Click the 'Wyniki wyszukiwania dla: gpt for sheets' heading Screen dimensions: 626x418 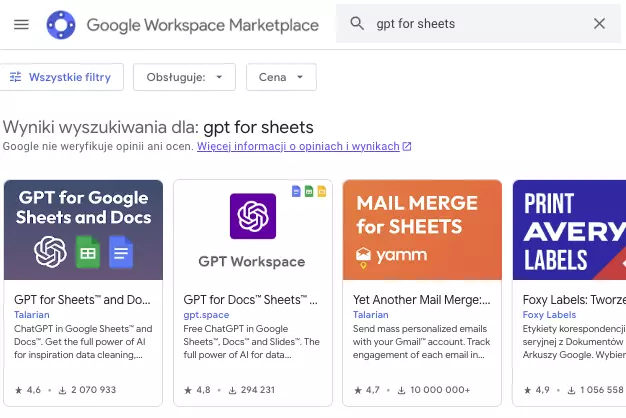[x=158, y=127]
